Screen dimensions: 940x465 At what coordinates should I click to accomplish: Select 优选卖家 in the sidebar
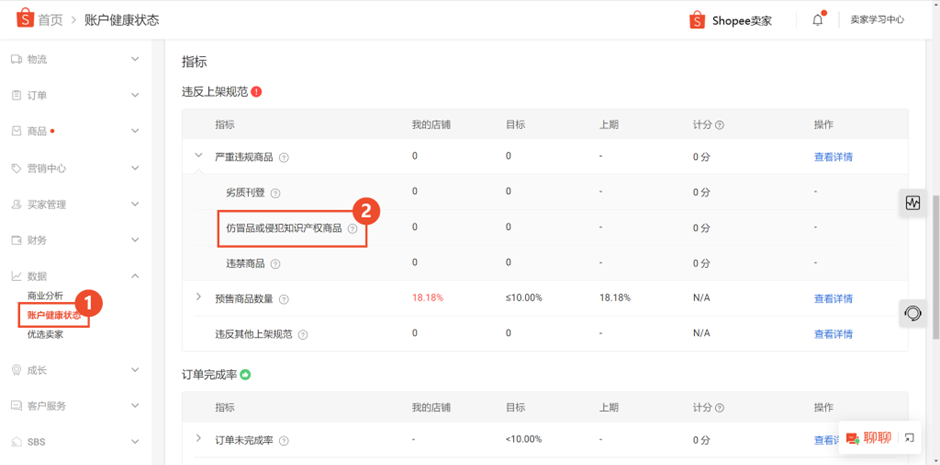click(45, 334)
